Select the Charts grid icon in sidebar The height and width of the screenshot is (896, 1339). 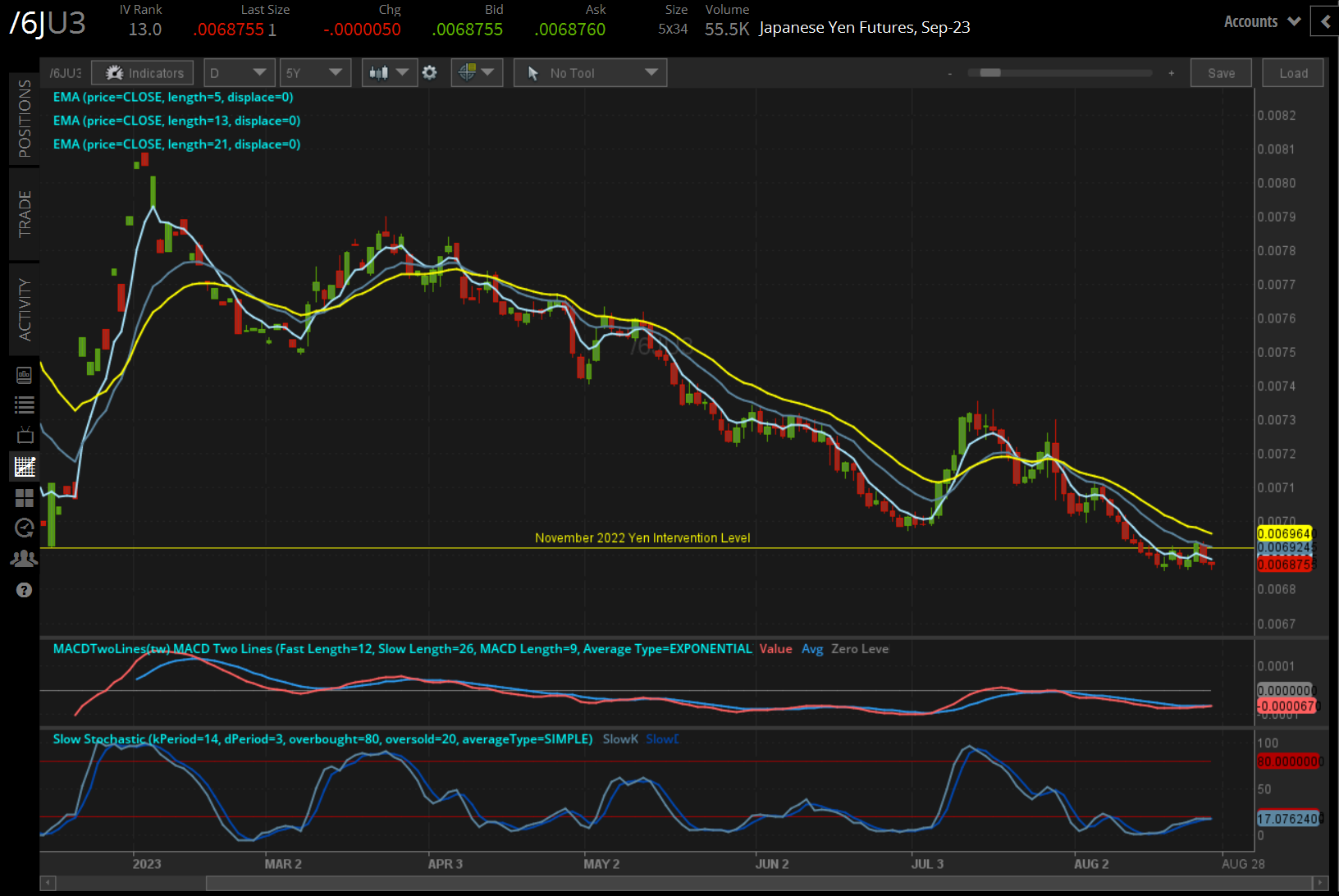24,467
